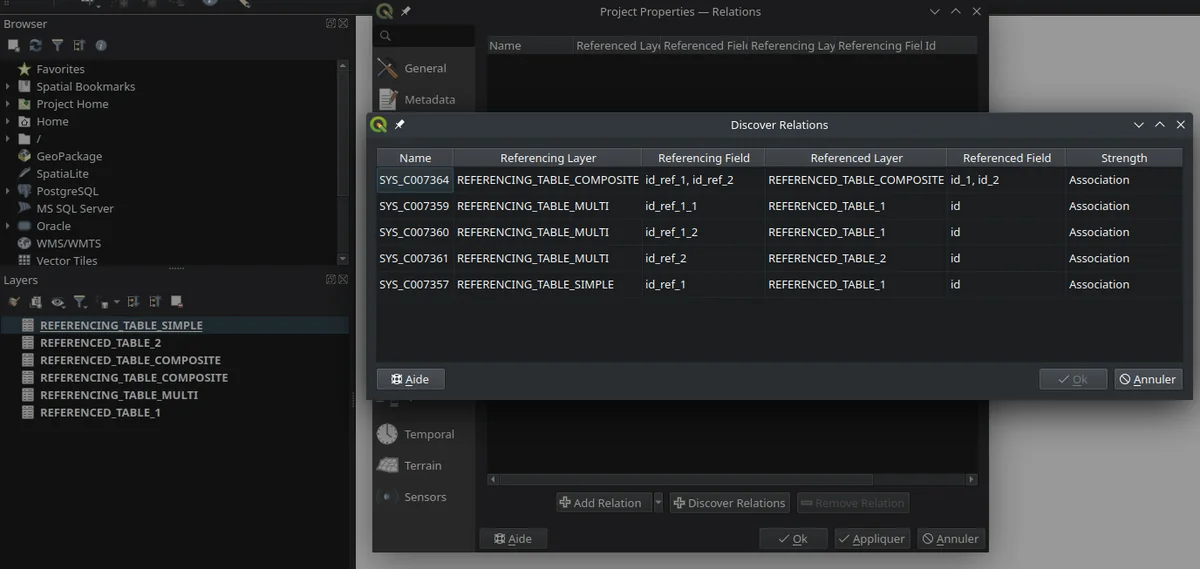Click Collapse All icon in Browser toolbar
This screenshot has width=1200, height=569.
(79, 45)
